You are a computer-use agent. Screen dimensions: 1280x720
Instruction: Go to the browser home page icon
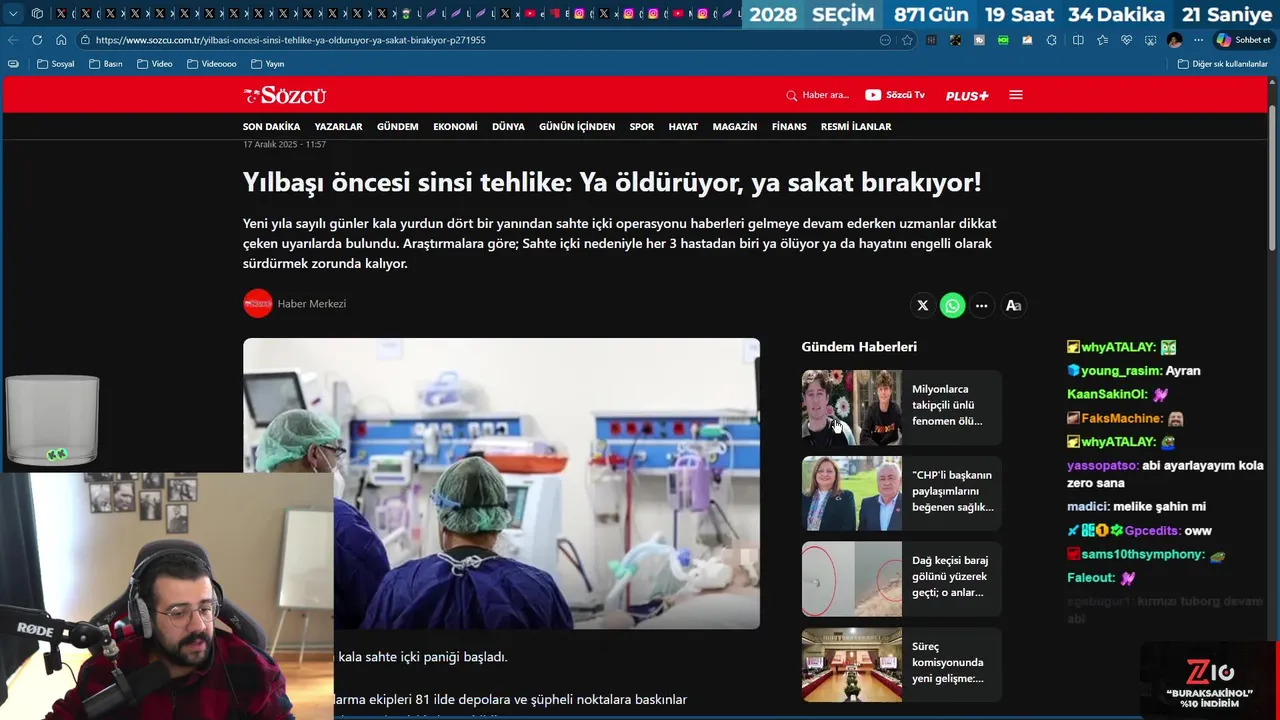[61, 40]
